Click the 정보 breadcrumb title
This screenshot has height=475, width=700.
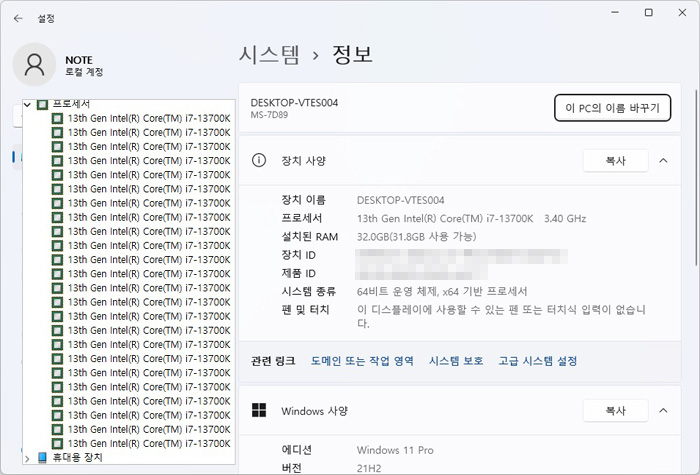tap(352, 55)
